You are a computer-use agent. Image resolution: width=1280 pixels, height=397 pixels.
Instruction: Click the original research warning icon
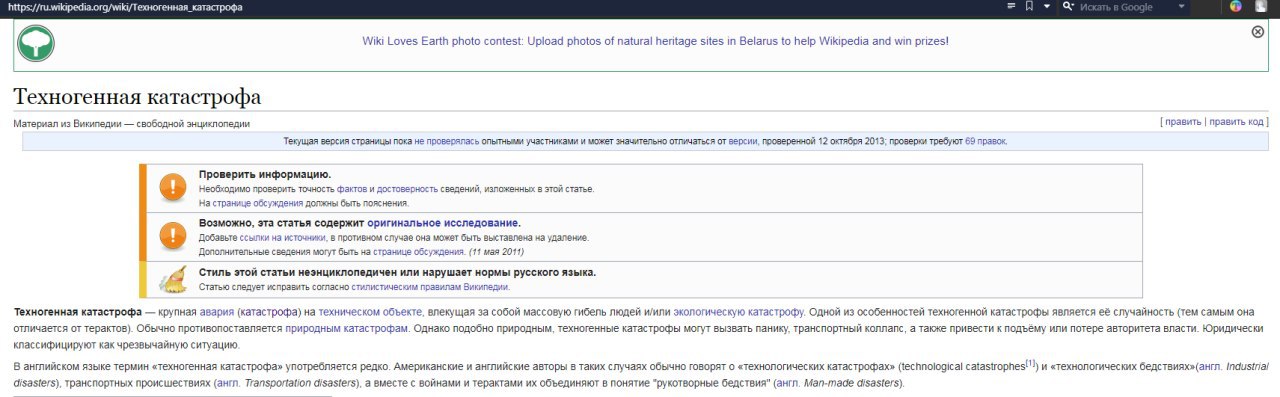pos(174,236)
